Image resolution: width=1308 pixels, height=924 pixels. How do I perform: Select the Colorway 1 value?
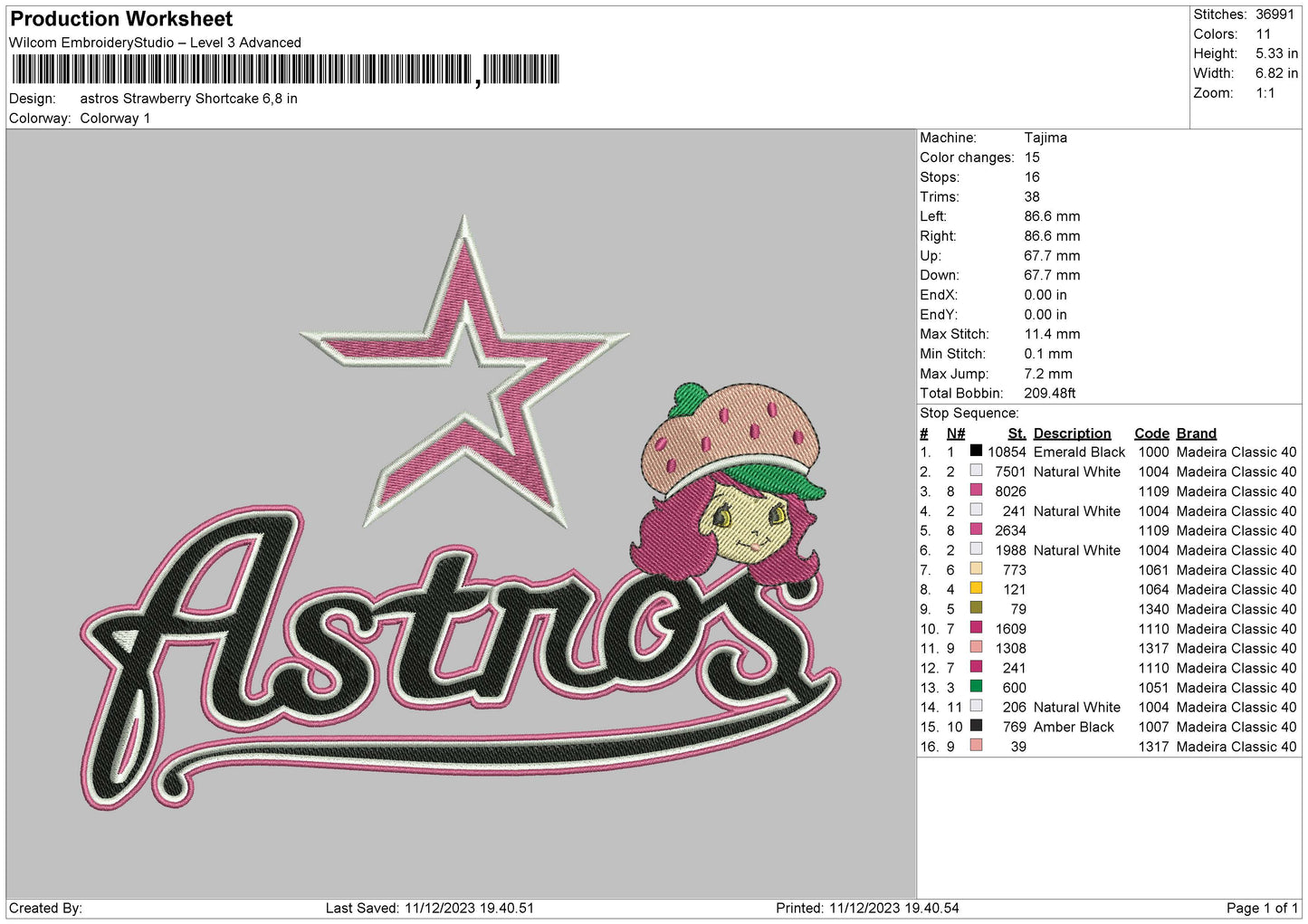115,119
